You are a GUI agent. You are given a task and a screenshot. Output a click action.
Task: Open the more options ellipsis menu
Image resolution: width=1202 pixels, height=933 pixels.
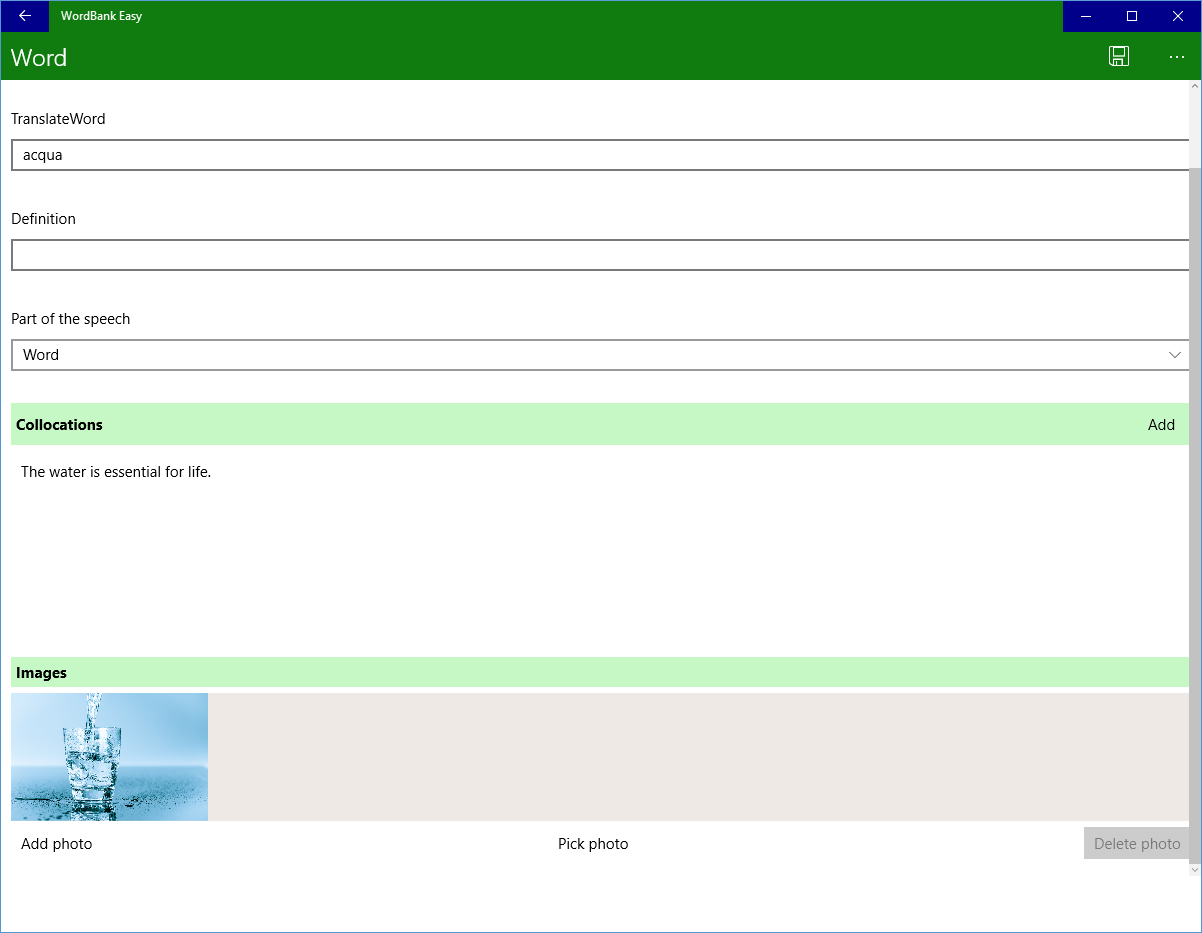1176,57
